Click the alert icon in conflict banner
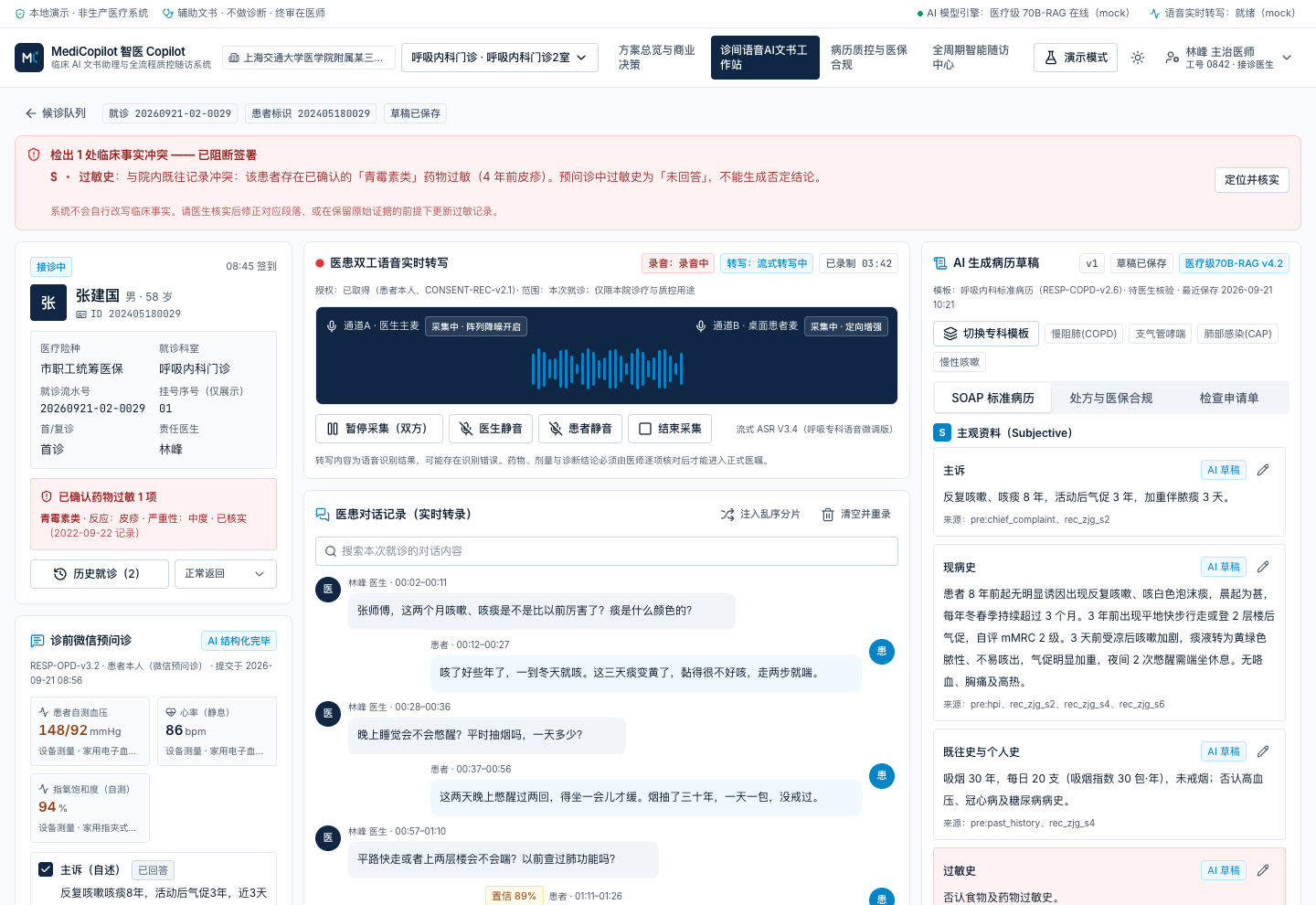The image size is (1316, 905). pyautogui.click(x=34, y=154)
